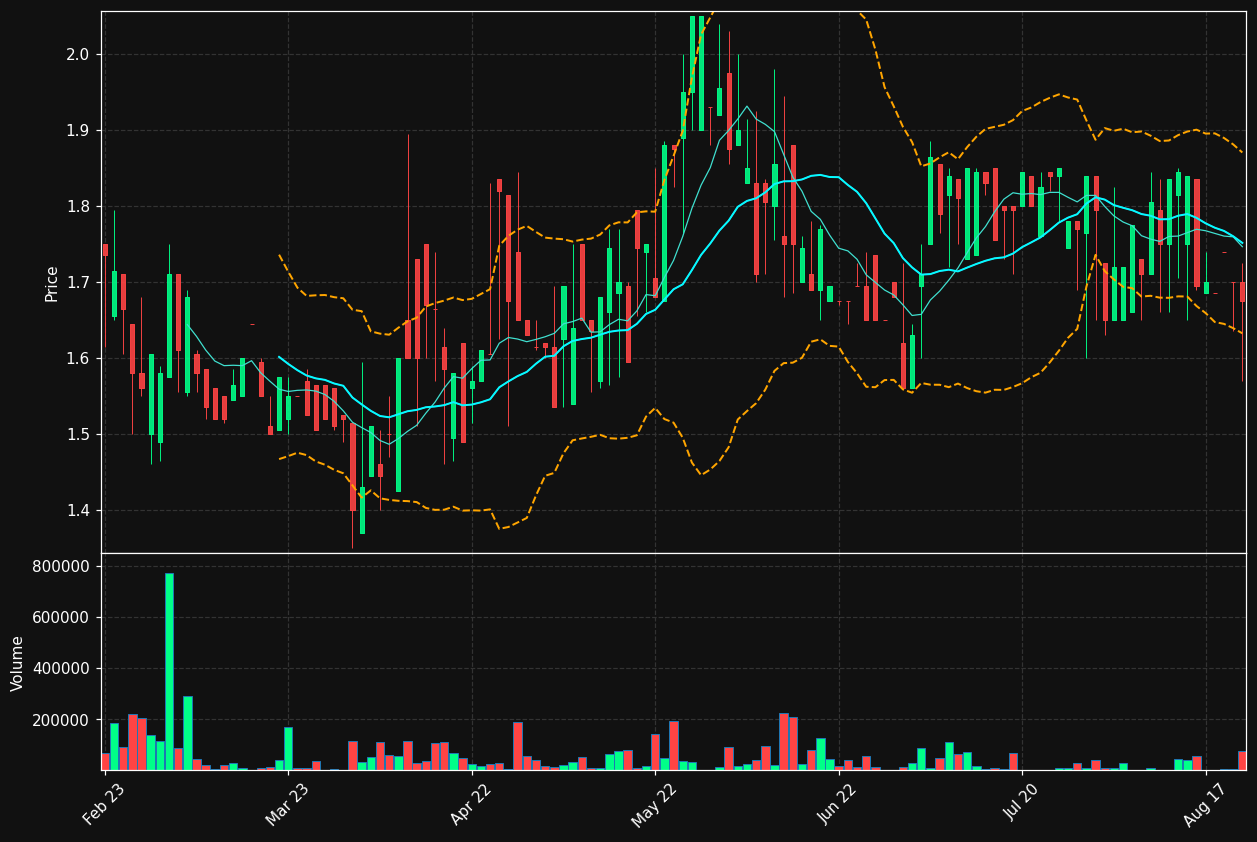Viewport: 1257px width, 842px height.
Task: Click the Feb 23 date label
Action: pyautogui.click(x=104, y=804)
